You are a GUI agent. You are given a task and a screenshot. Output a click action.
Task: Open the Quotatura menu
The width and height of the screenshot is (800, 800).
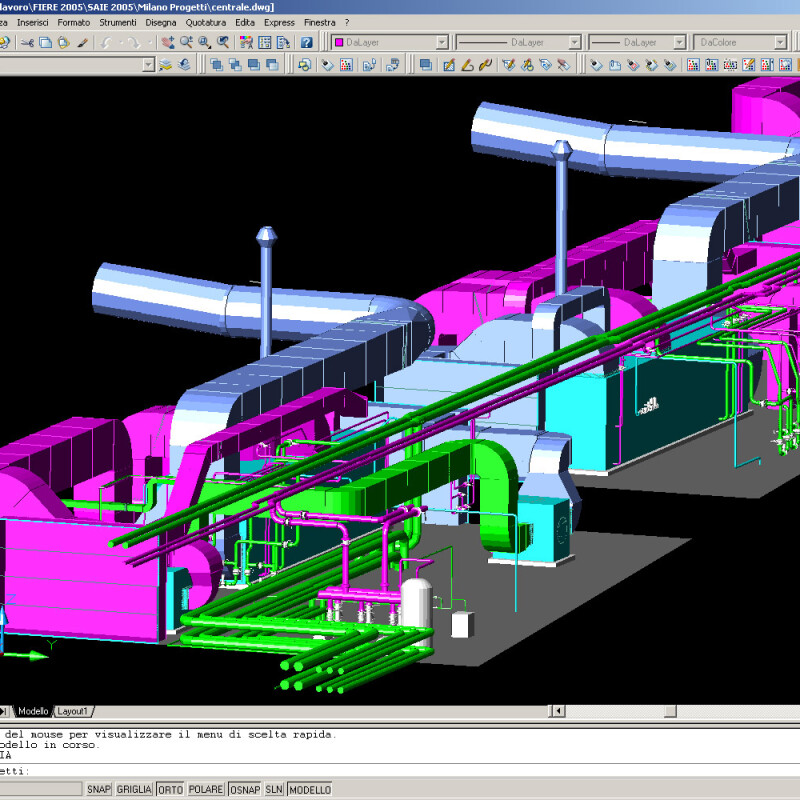pos(206,22)
